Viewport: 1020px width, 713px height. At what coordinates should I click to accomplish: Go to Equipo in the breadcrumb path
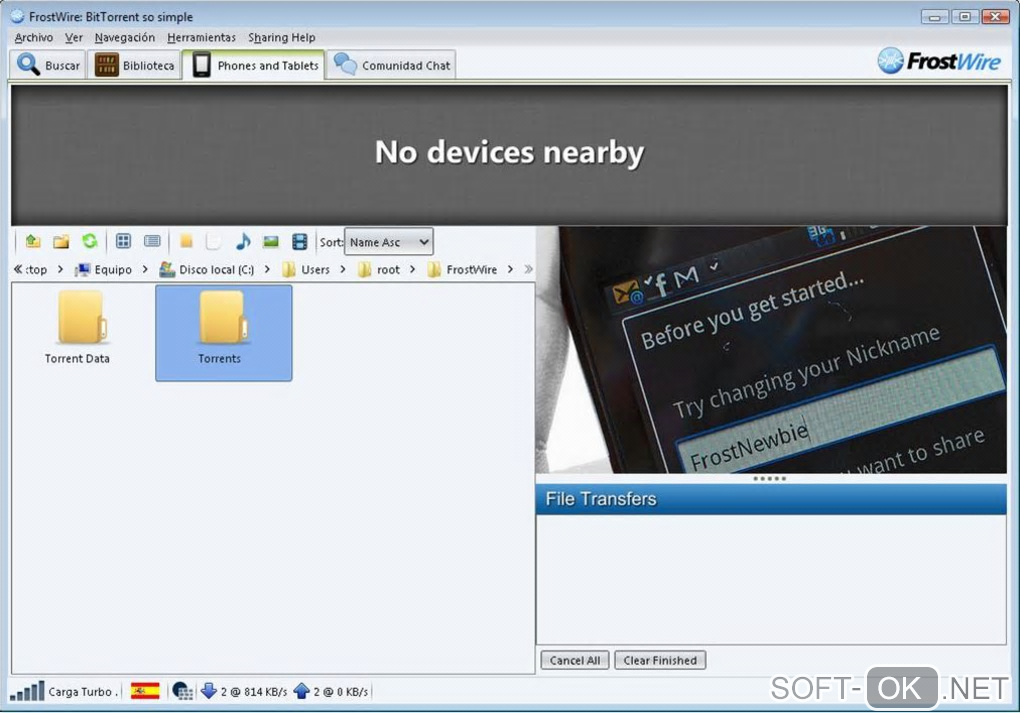coord(105,269)
